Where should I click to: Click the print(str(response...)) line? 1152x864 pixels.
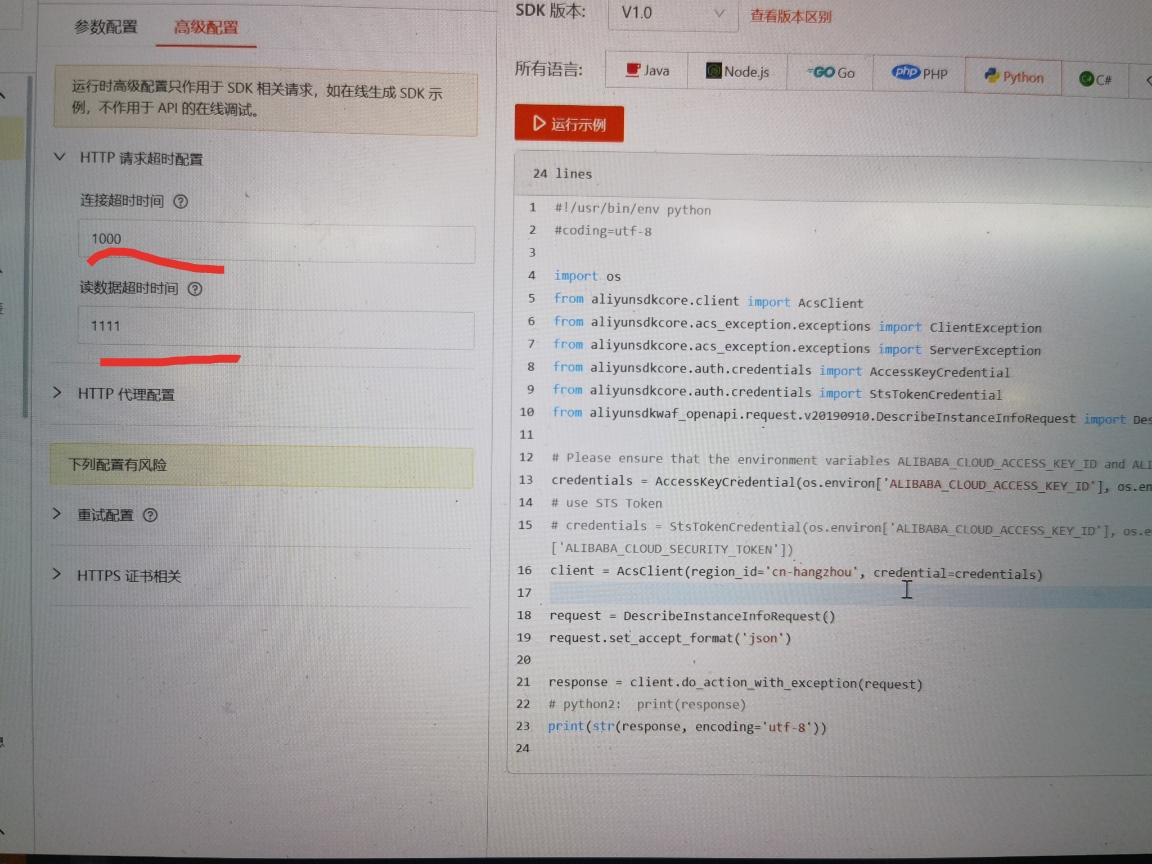tap(687, 727)
